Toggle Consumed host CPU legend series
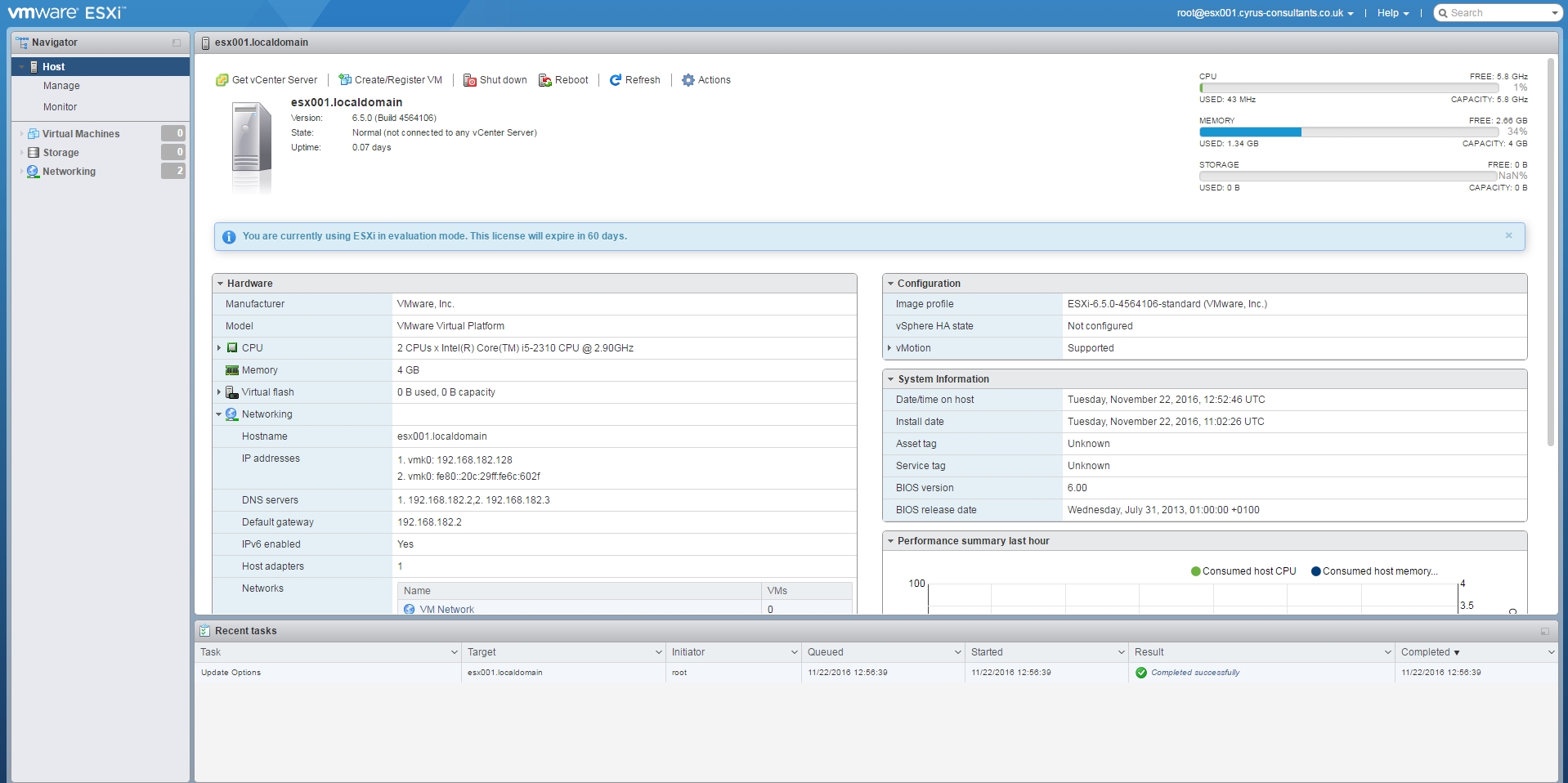 pyautogui.click(x=1243, y=571)
